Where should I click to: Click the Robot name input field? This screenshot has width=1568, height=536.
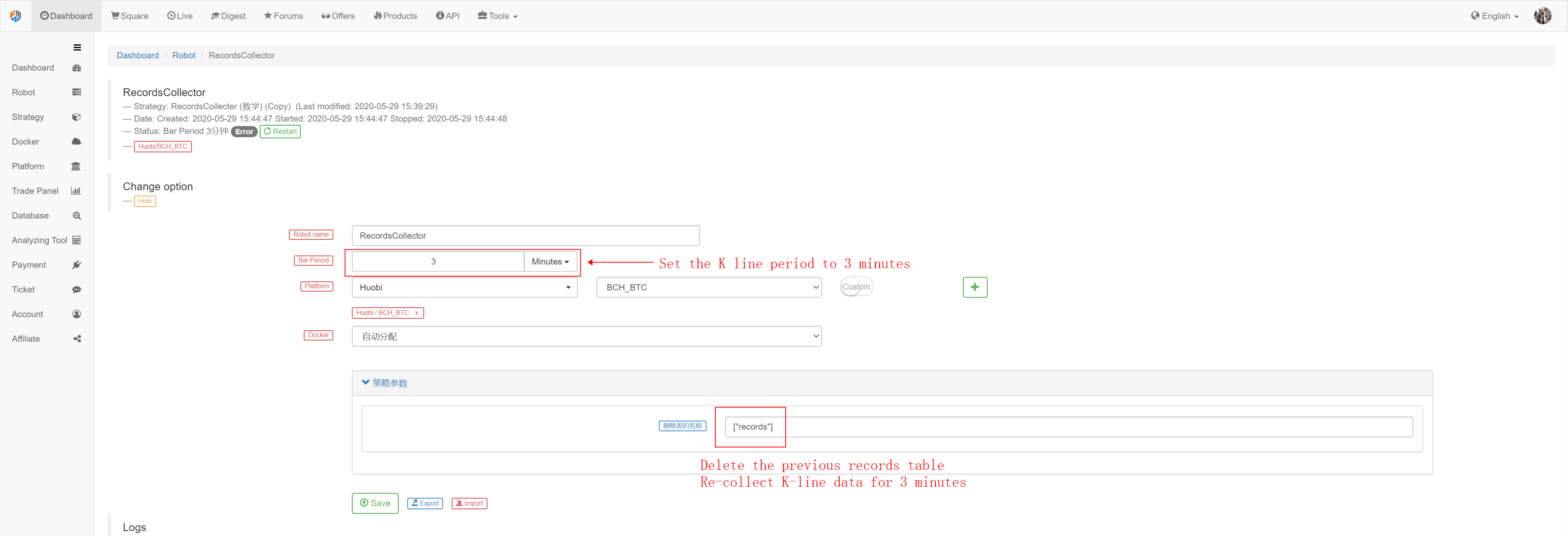[x=525, y=235]
